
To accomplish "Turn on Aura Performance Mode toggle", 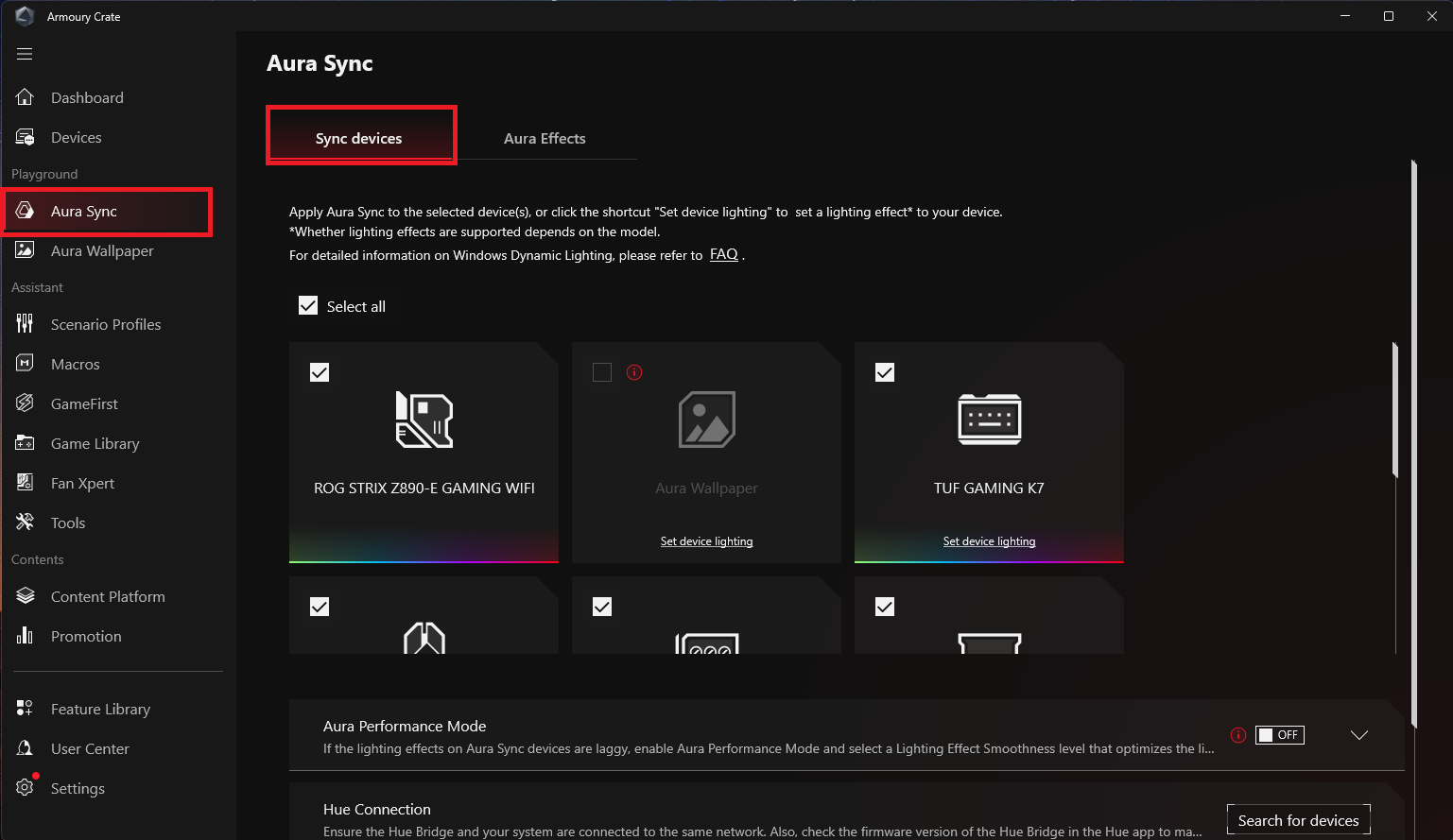I will (1280, 735).
